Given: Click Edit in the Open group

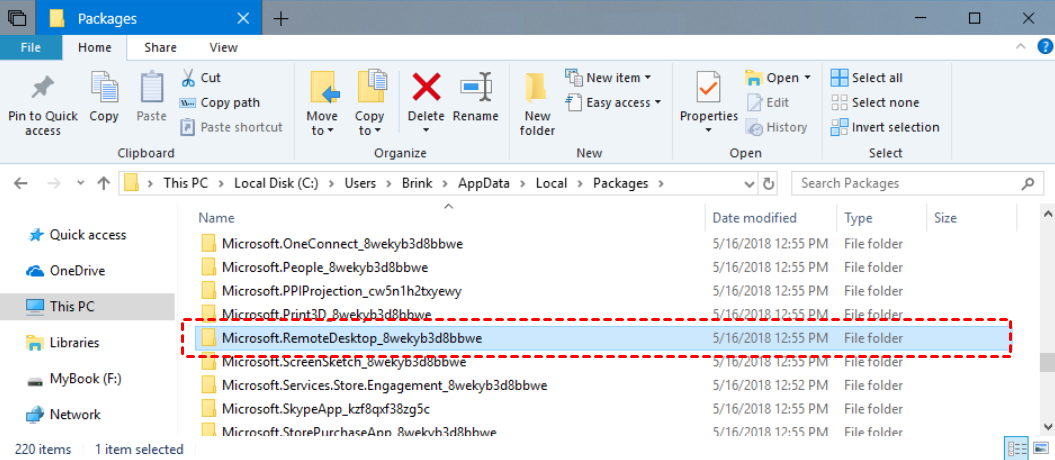Looking at the screenshot, I should coord(768,103).
